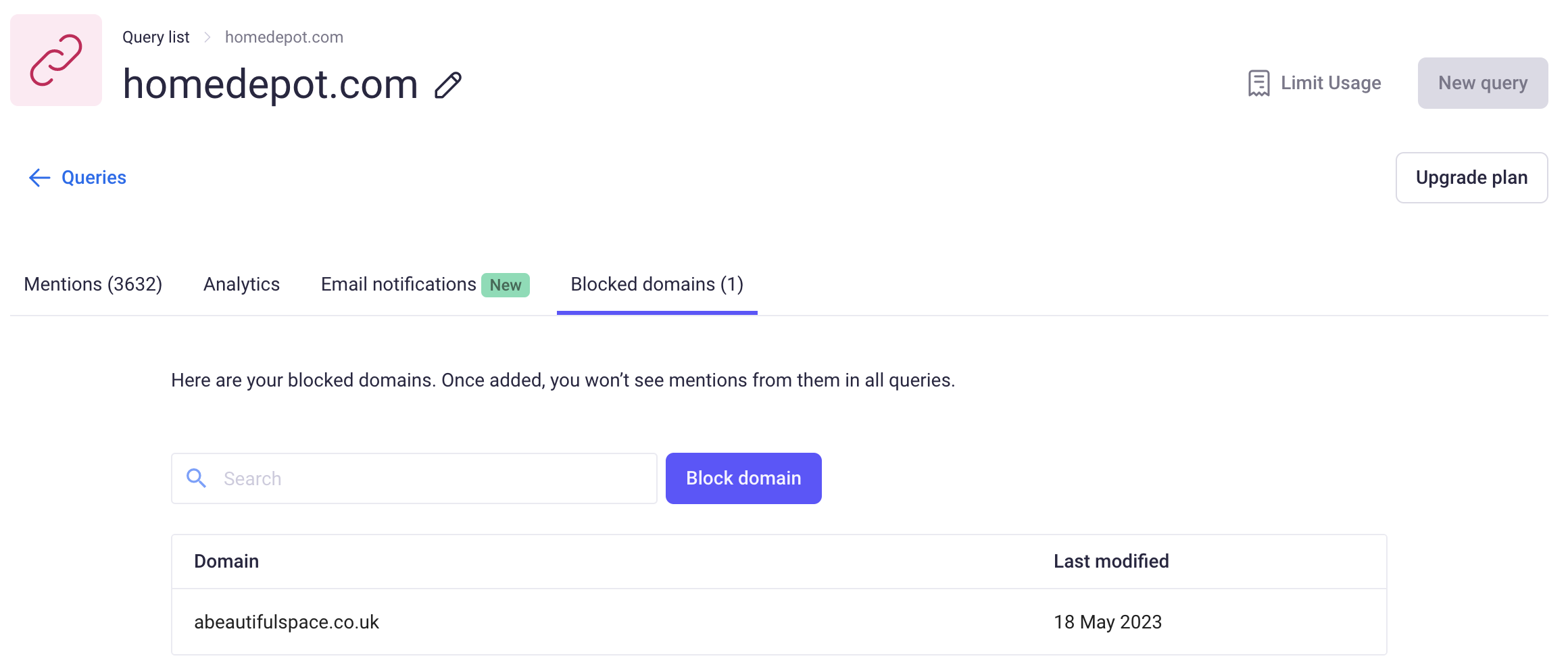
Task: Select the Email notifications tab
Action: [398, 284]
